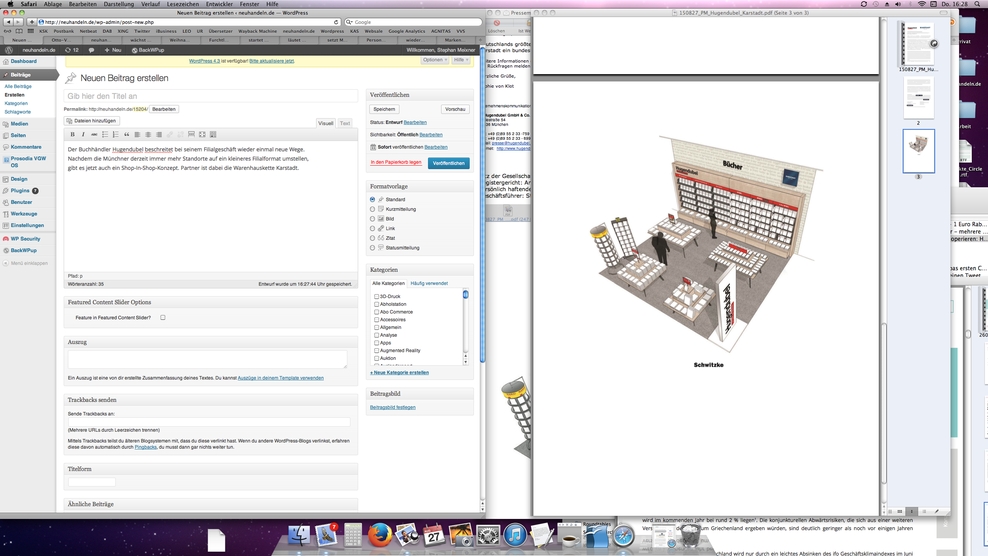Open the Plugins section in the sidebar
This screenshot has width=988, height=556.
pyautogui.click(x=20, y=190)
